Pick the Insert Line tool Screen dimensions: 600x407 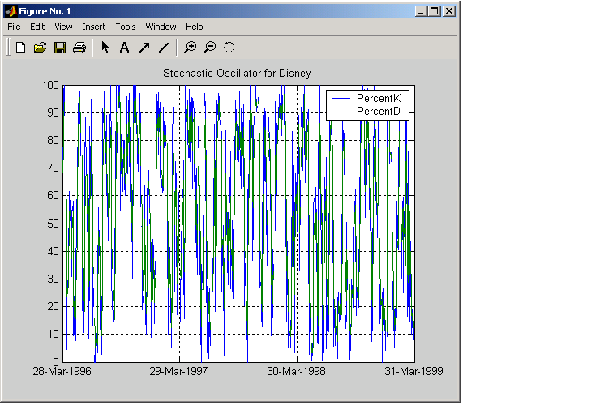[164, 48]
